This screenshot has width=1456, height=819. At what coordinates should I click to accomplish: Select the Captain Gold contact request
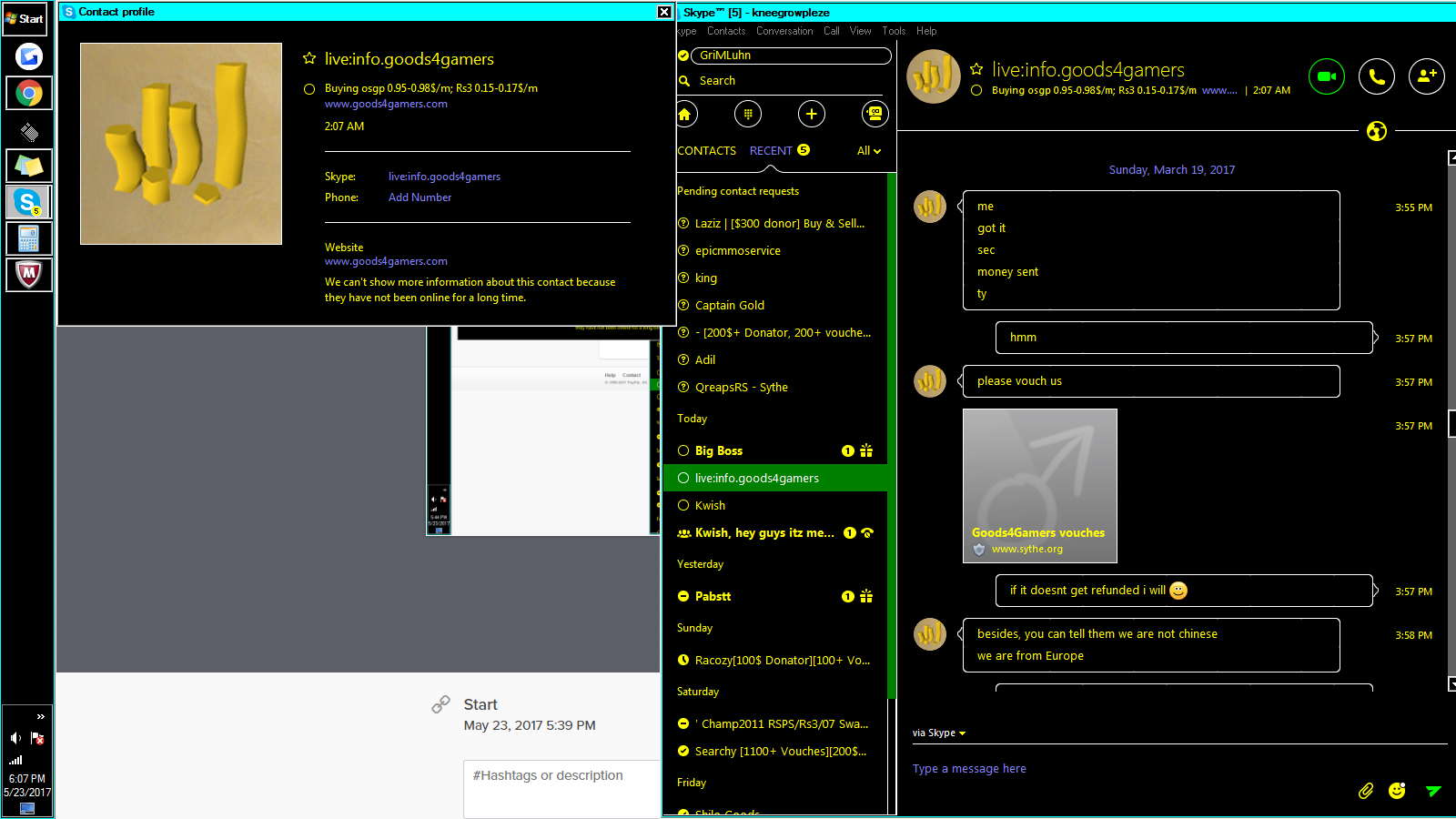[775, 305]
